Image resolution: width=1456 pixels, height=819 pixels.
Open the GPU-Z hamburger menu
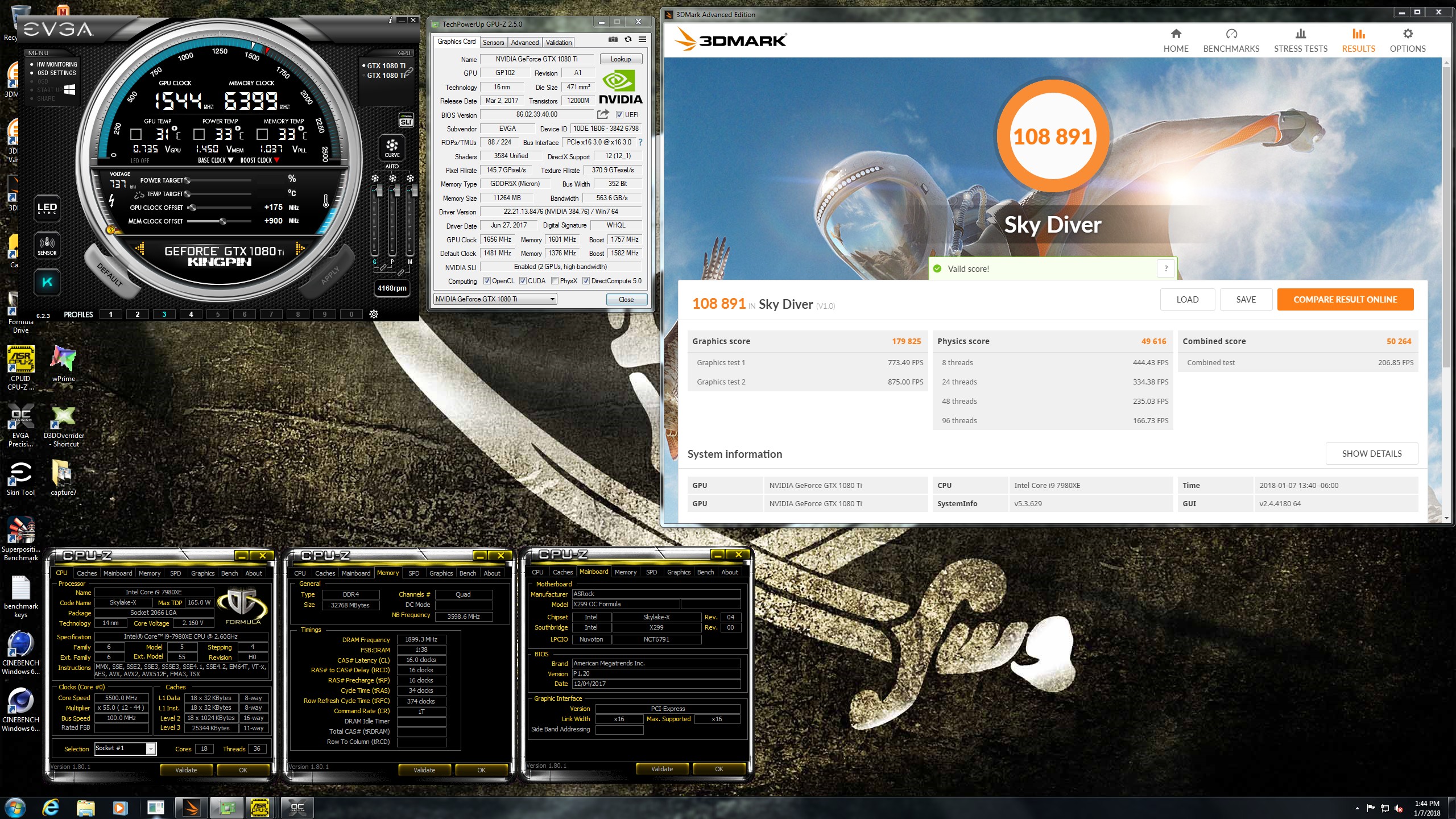(642, 39)
